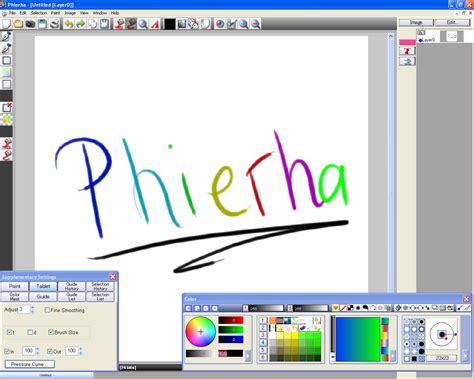This screenshot has width=474, height=379.
Task: Click the floppy disk icon next to Redo
Action: click(105, 24)
